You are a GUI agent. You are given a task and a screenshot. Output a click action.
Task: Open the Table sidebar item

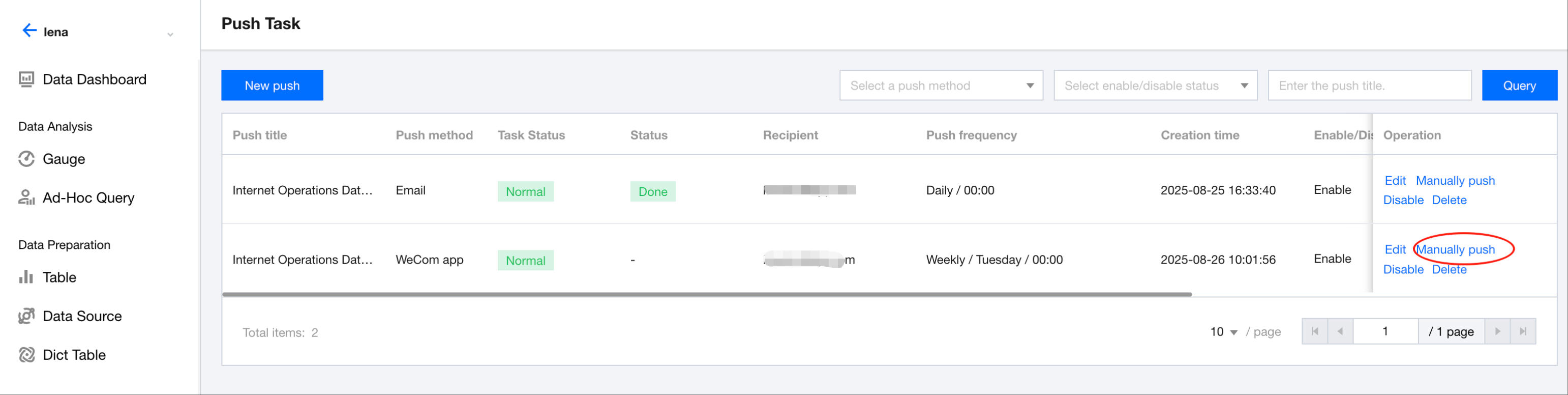click(59, 277)
